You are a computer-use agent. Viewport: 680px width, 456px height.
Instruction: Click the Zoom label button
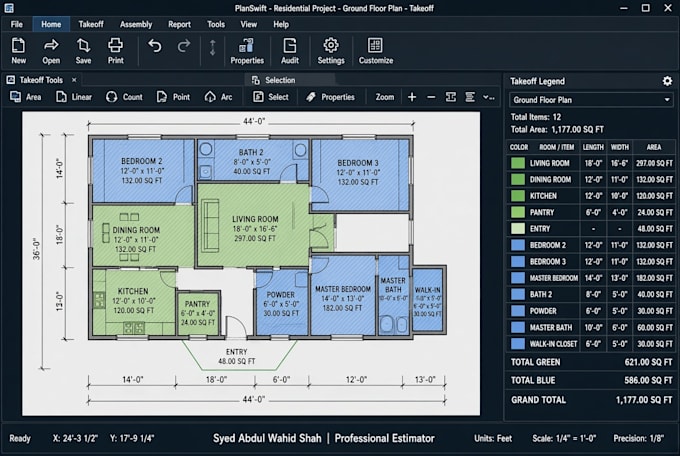click(385, 97)
